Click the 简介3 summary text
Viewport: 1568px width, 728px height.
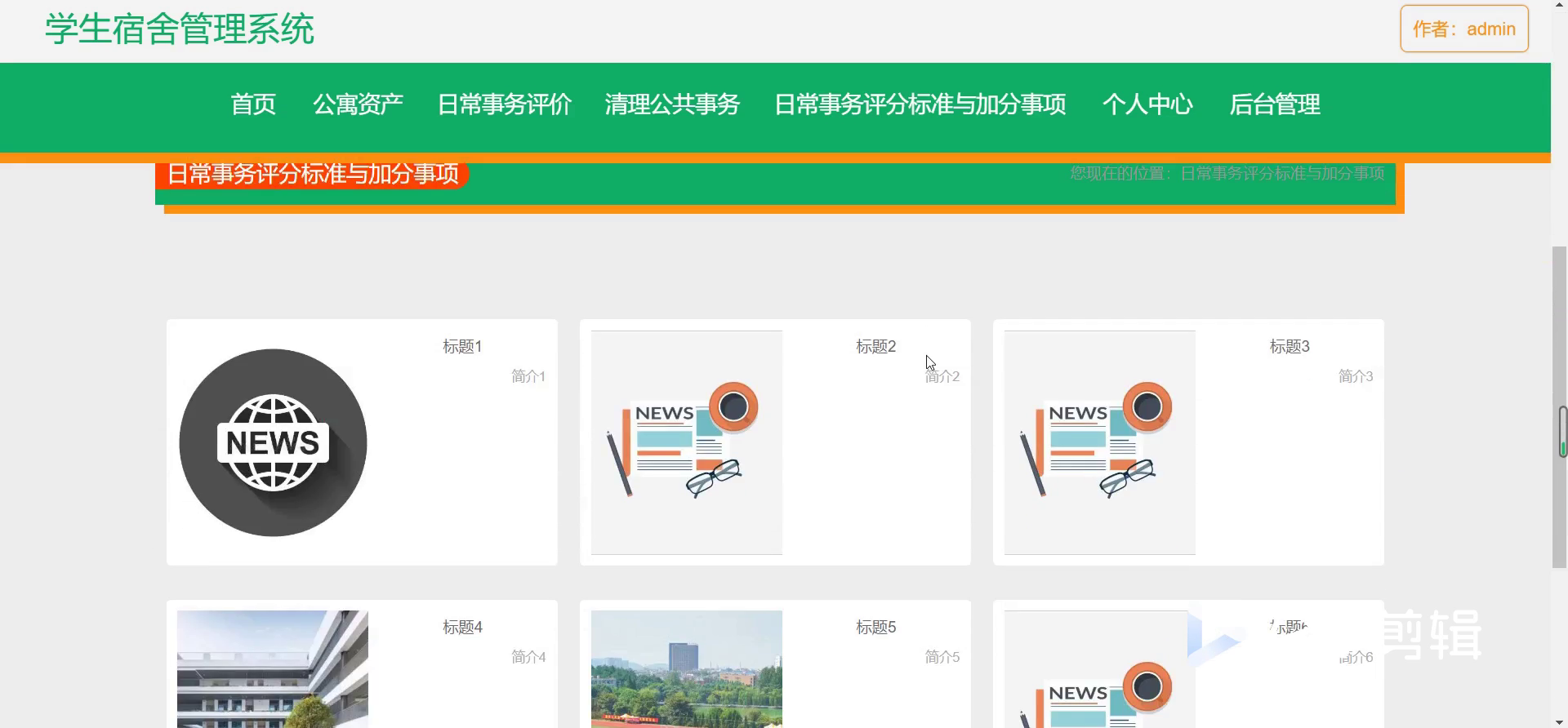coord(1356,376)
